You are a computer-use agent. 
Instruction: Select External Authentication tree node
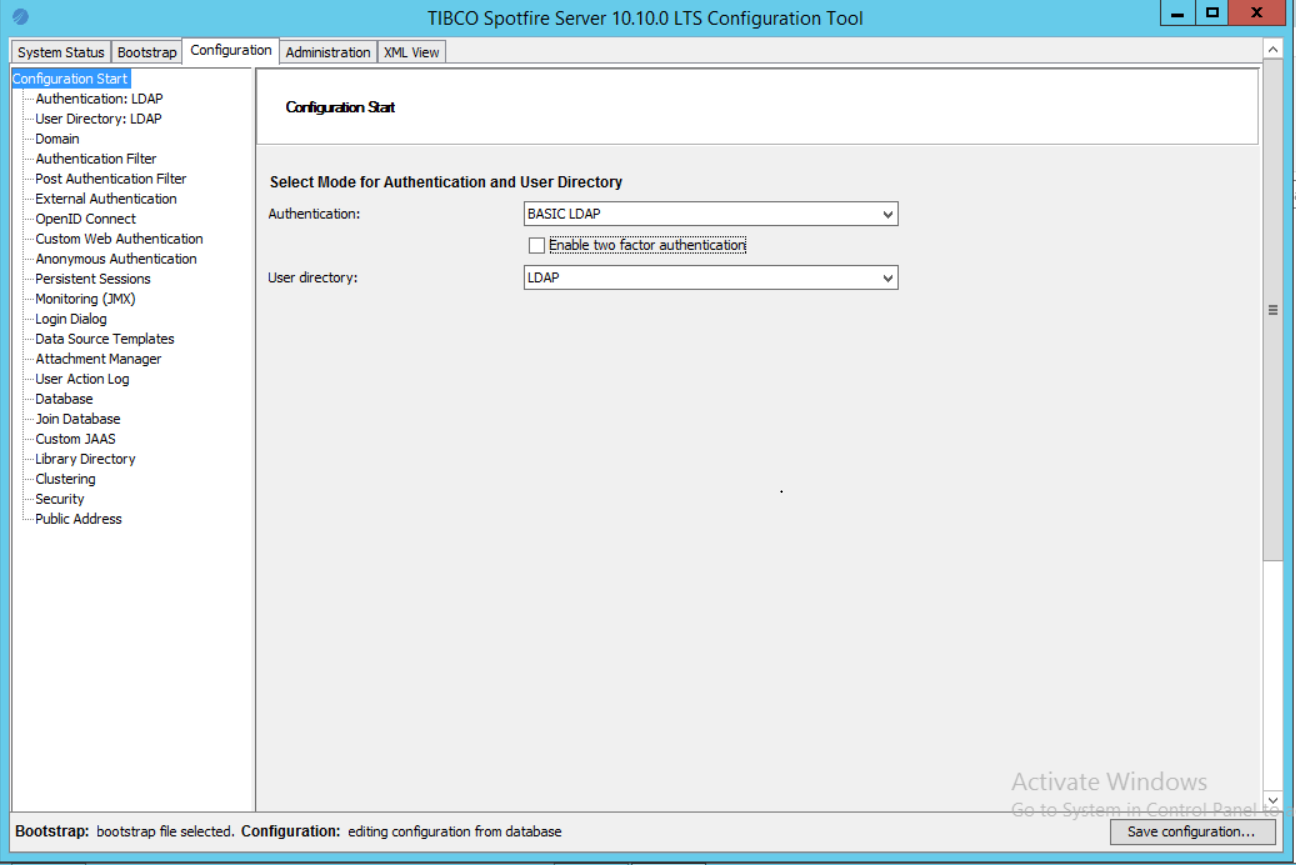[106, 199]
